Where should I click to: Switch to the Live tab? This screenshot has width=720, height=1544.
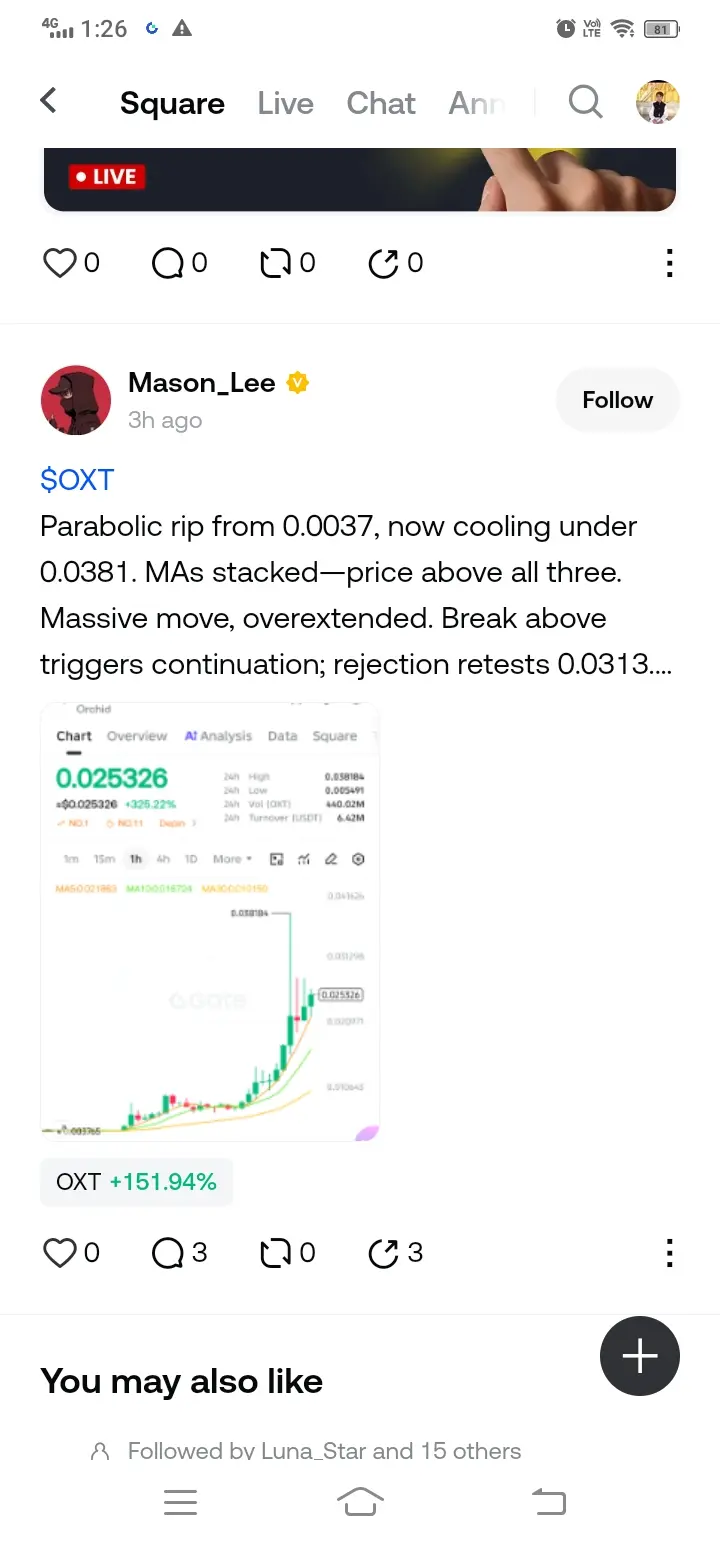click(285, 103)
